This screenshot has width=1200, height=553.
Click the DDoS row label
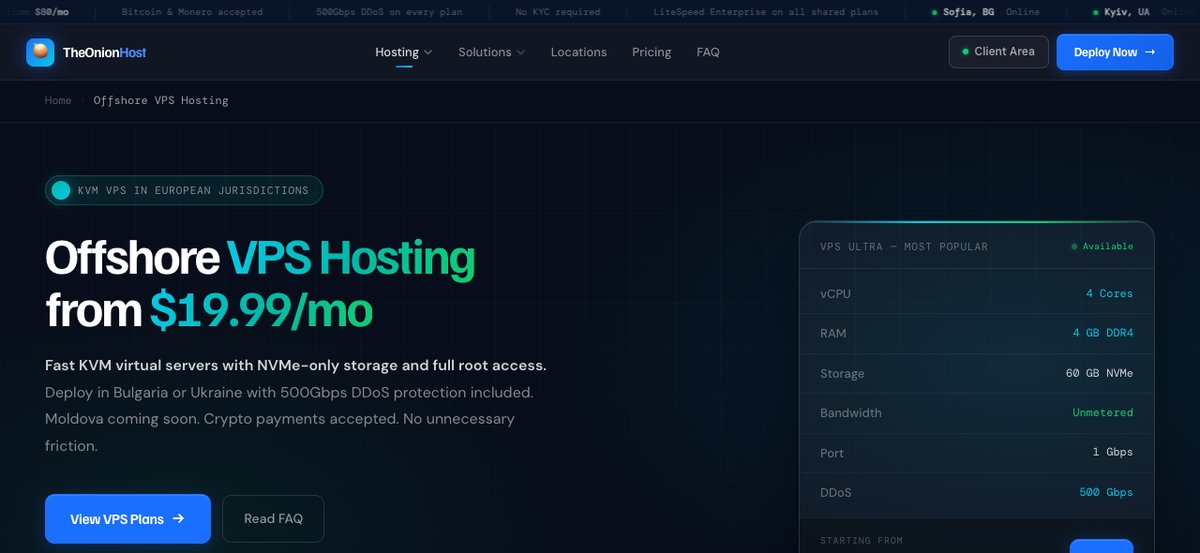pyautogui.click(x=836, y=493)
